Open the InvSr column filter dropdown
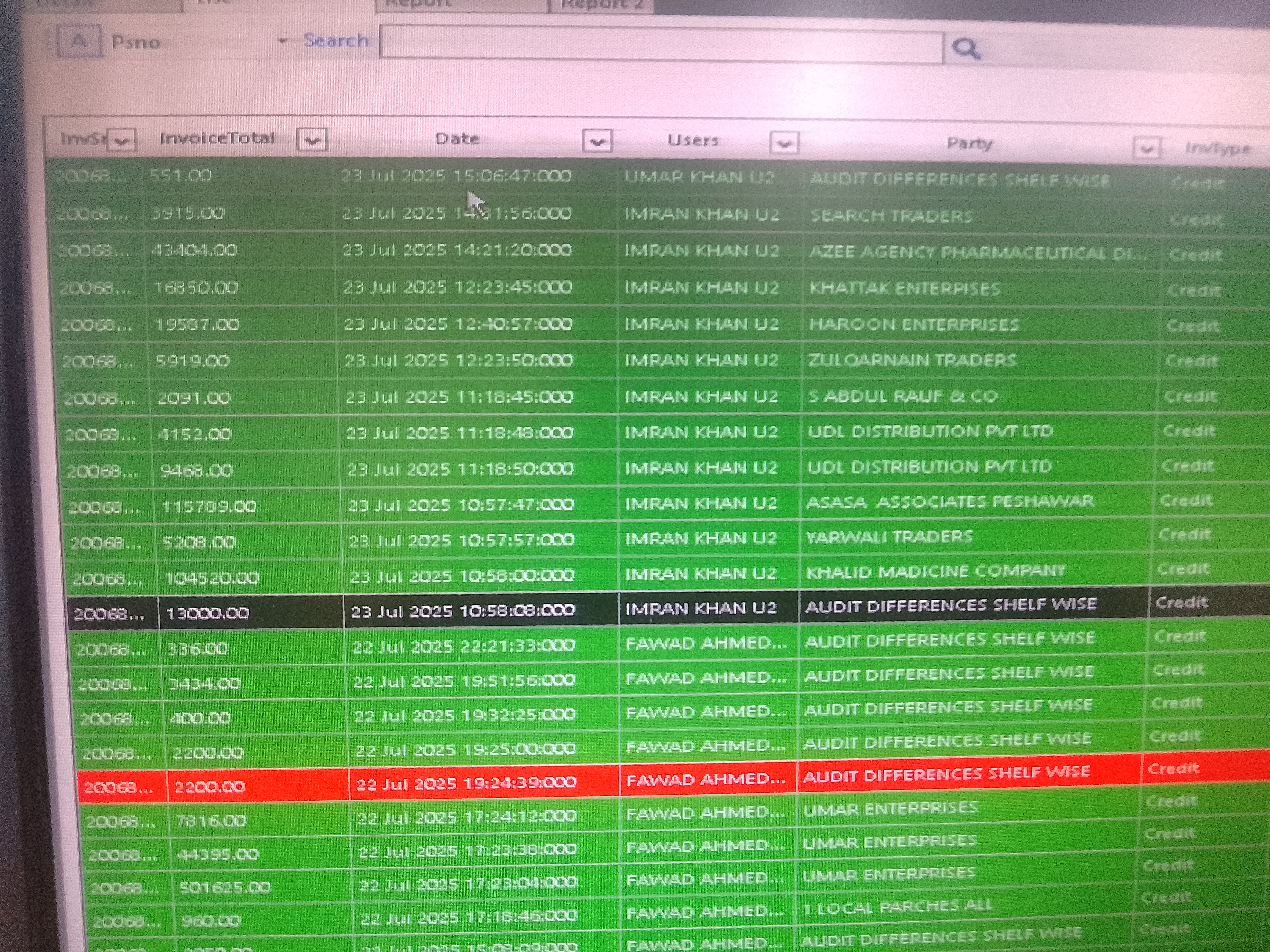This screenshot has width=1270, height=952. [x=122, y=140]
